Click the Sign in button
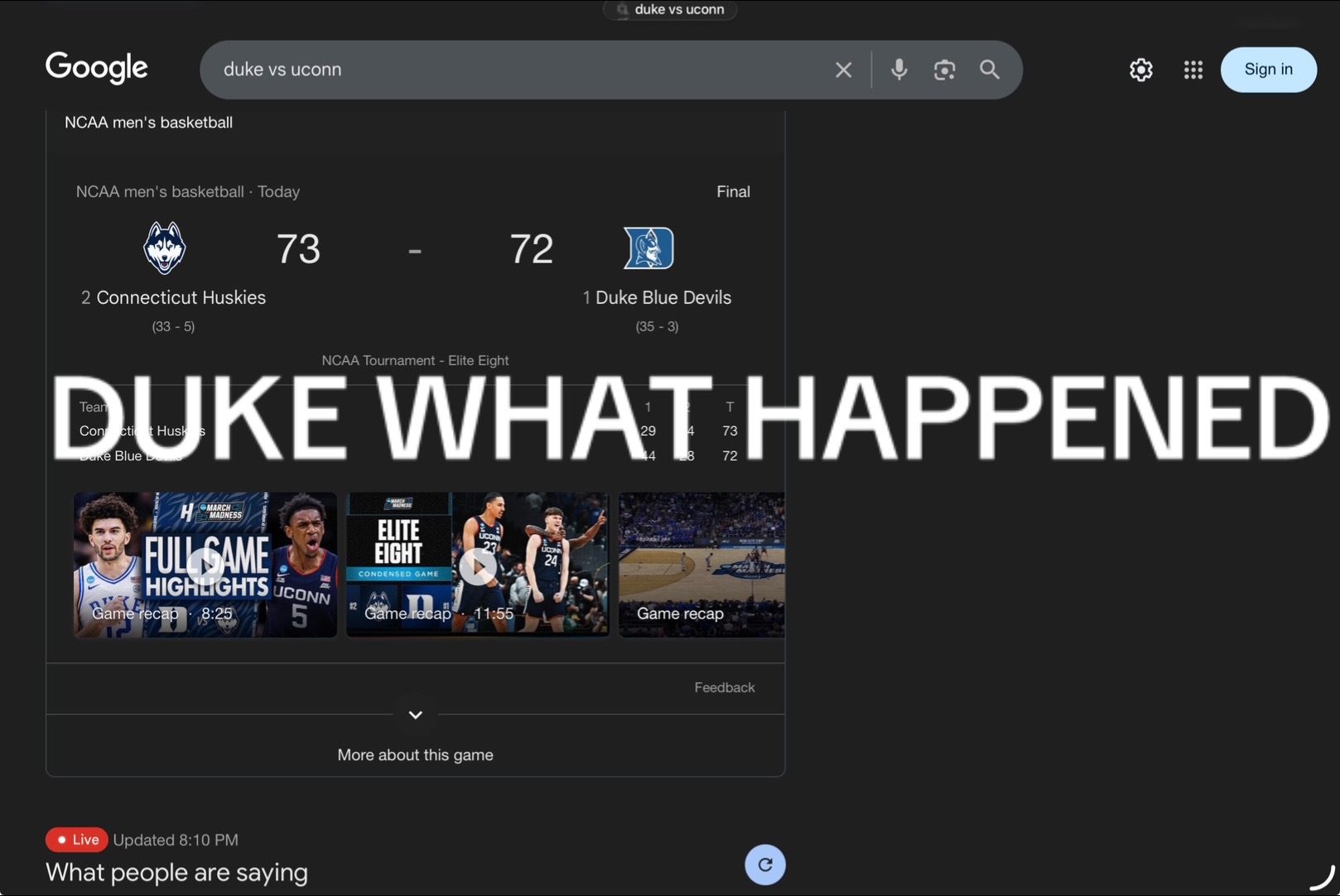1340x896 pixels. pyautogui.click(x=1268, y=70)
